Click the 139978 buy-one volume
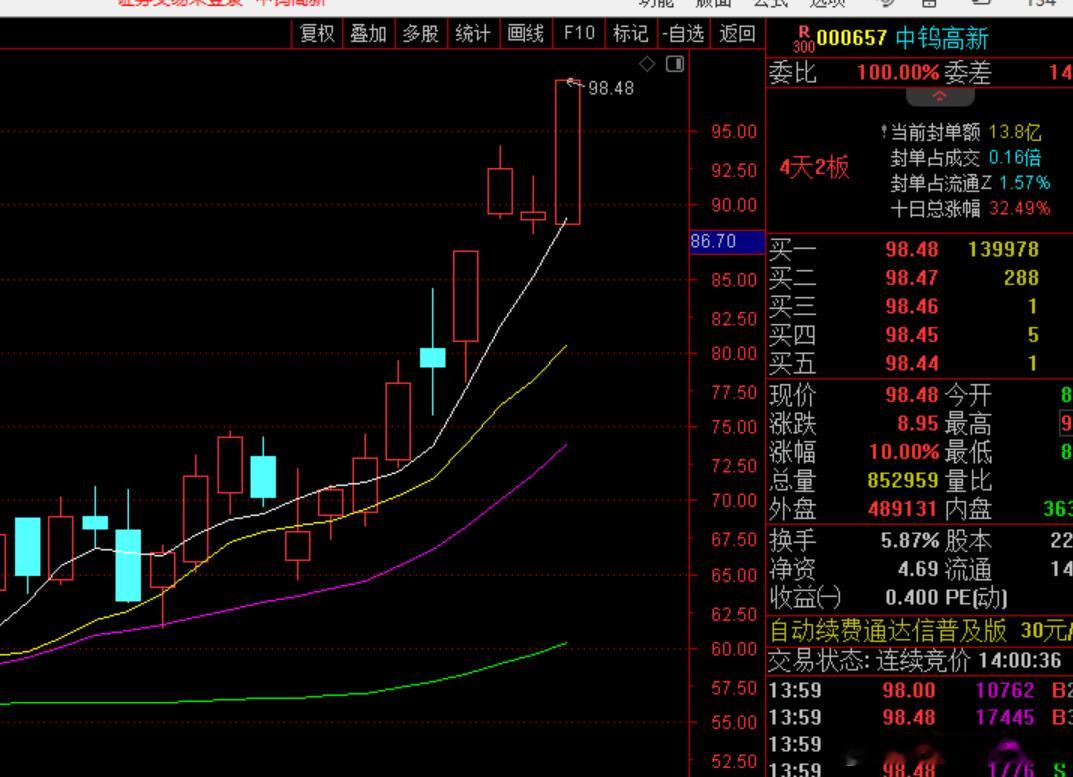 [1003, 249]
